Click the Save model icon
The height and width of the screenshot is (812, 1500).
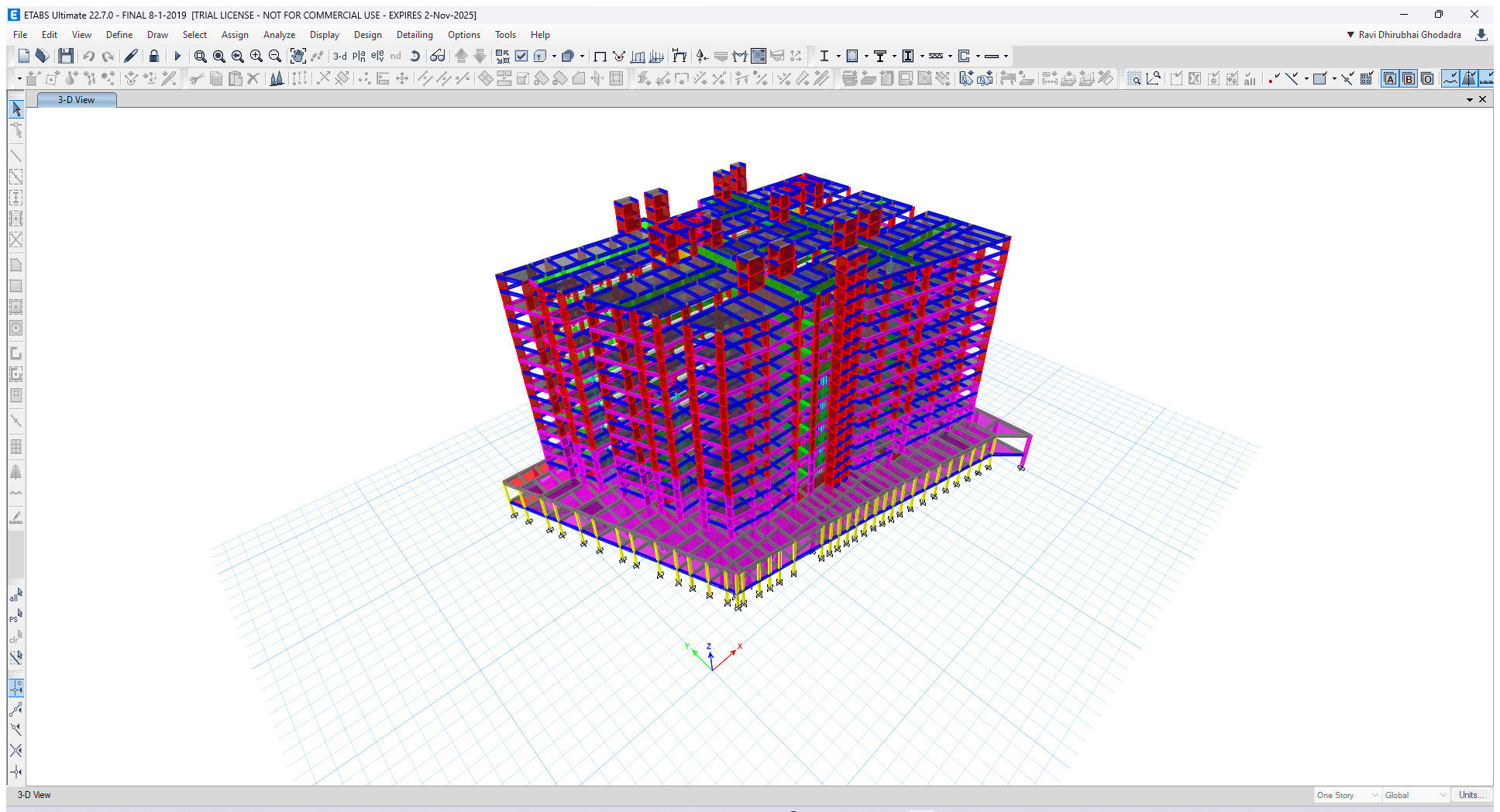(x=66, y=56)
